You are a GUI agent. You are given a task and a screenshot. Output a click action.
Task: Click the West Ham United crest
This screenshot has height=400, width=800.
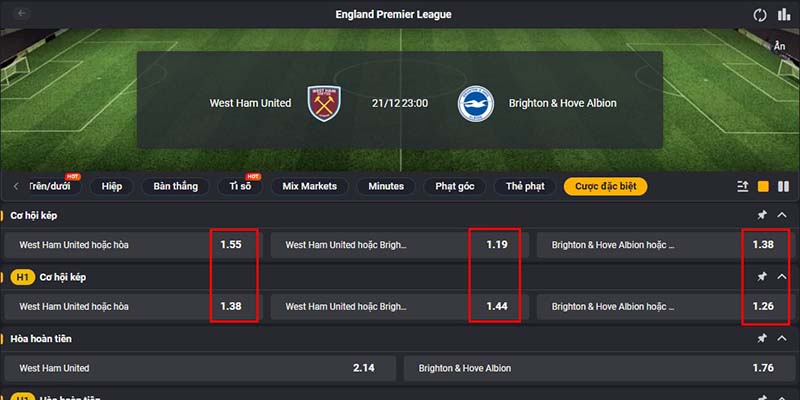click(324, 103)
